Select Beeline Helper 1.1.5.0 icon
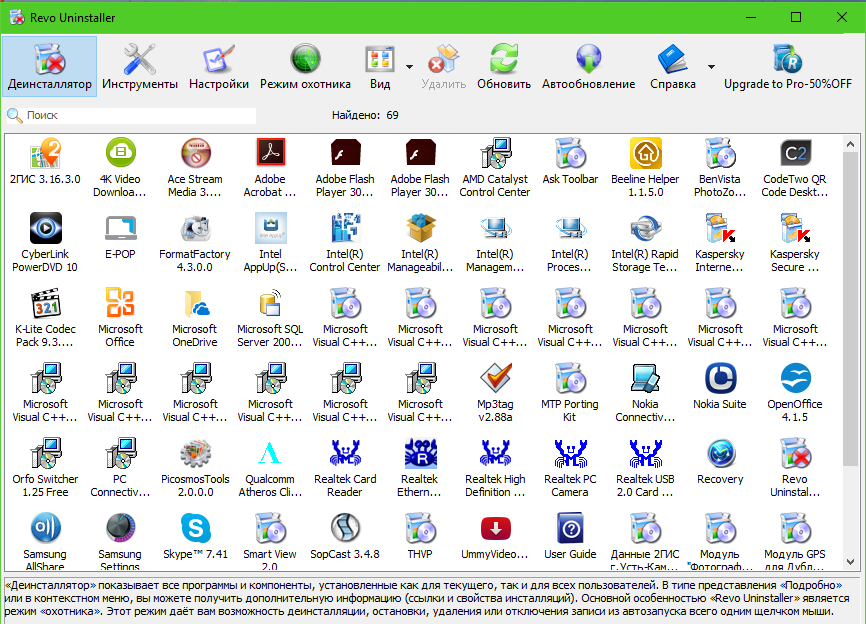The height and width of the screenshot is (624, 866). tap(646, 153)
